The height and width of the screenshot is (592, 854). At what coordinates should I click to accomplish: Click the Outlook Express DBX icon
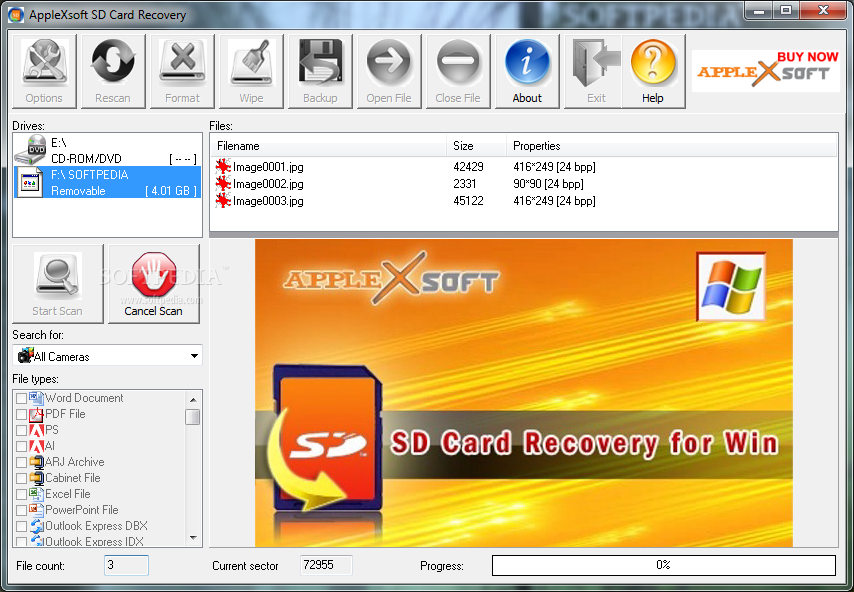tap(36, 526)
